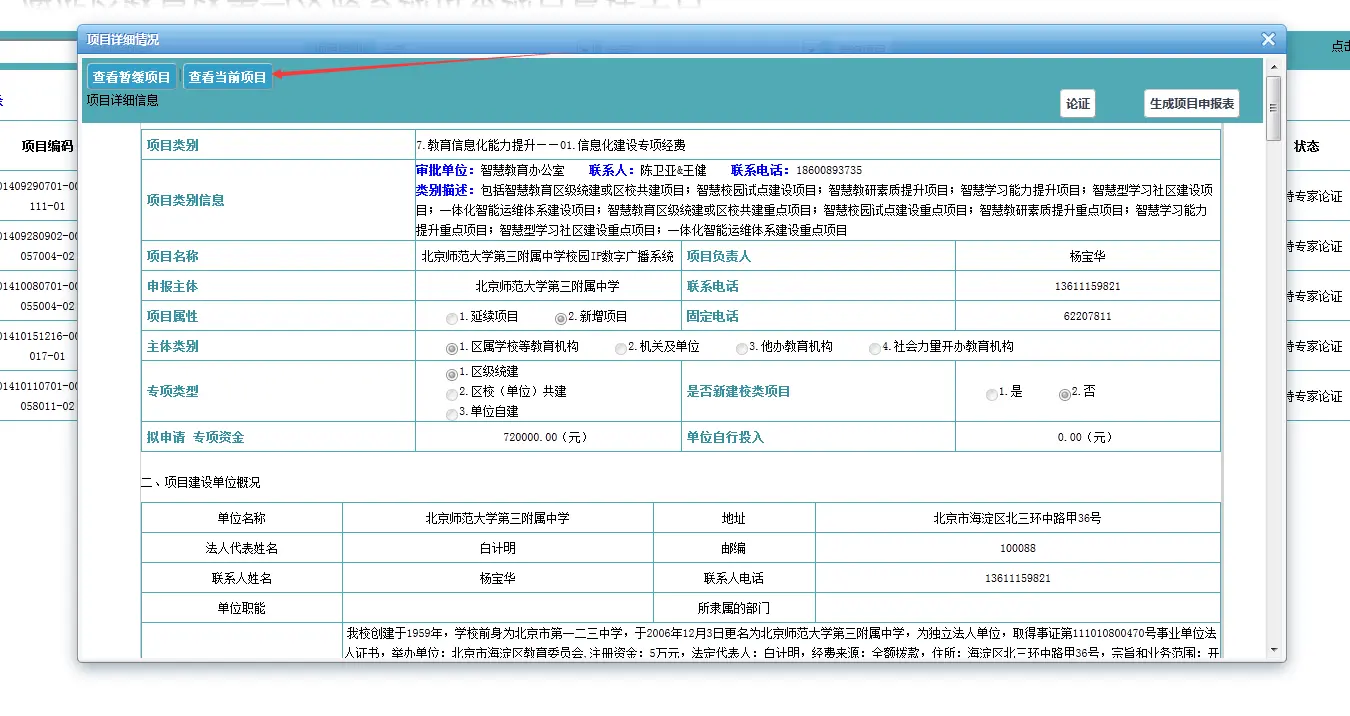Select the 2.新增项目 radio button

(560, 318)
